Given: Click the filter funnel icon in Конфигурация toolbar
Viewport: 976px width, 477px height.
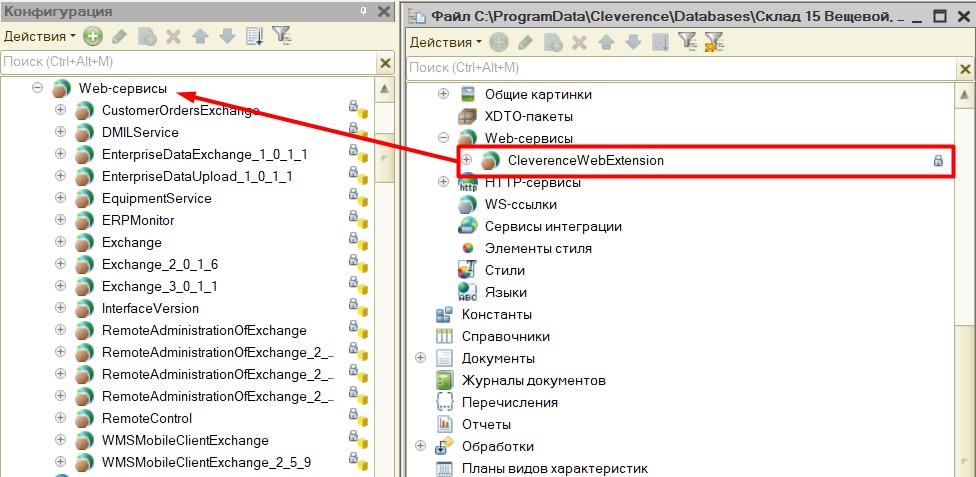Looking at the screenshot, I should (282, 36).
